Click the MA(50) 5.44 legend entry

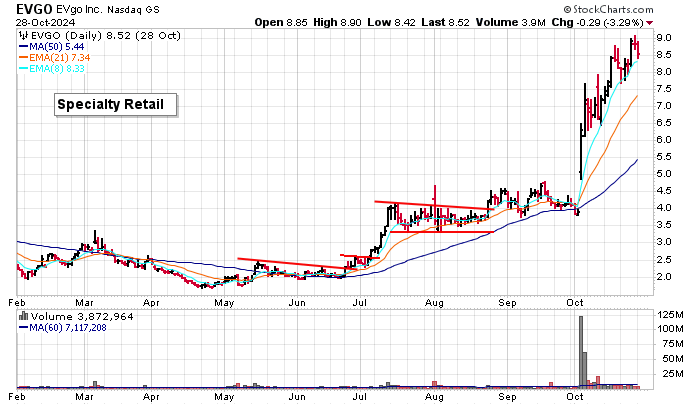pos(51,46)
